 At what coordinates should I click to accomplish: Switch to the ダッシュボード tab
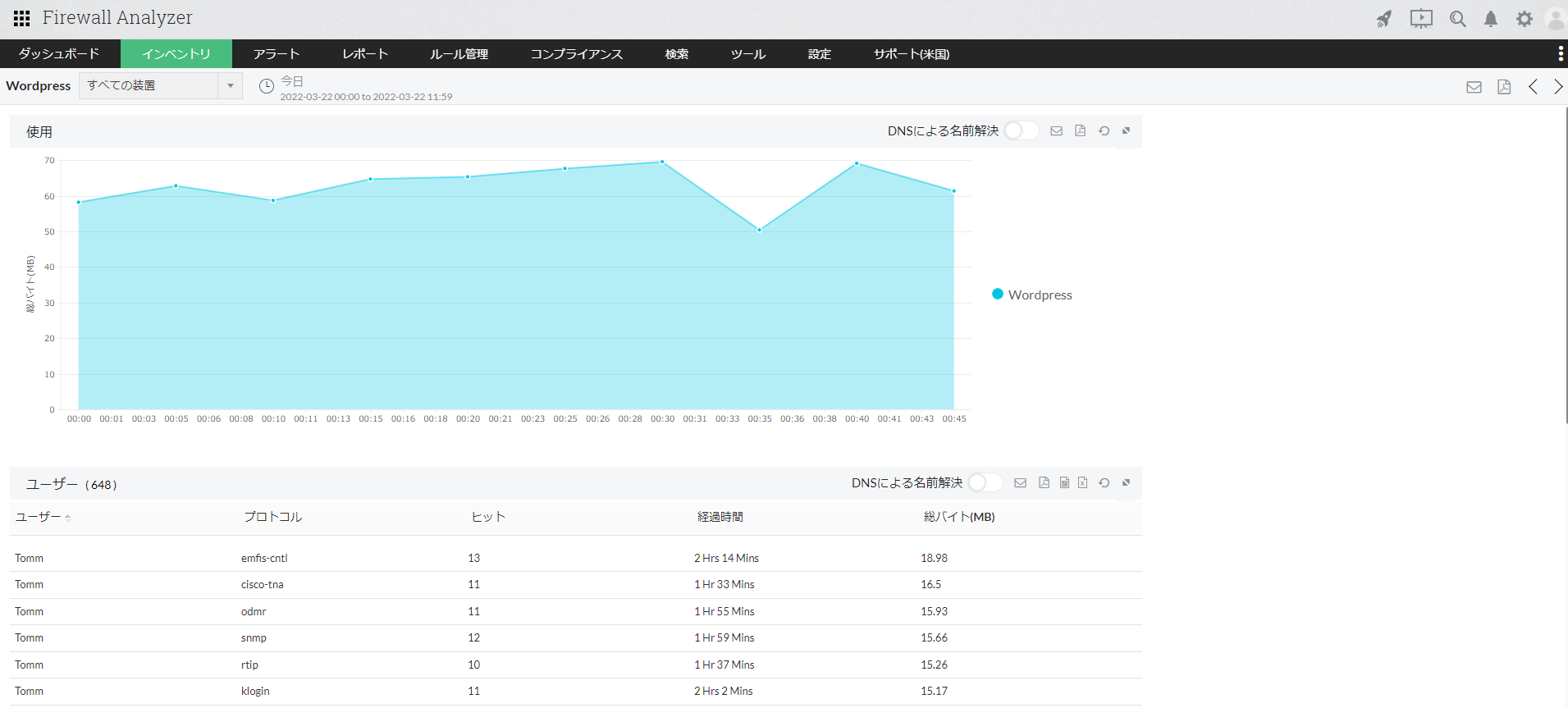pyautogui.click(x=59, y=54)
